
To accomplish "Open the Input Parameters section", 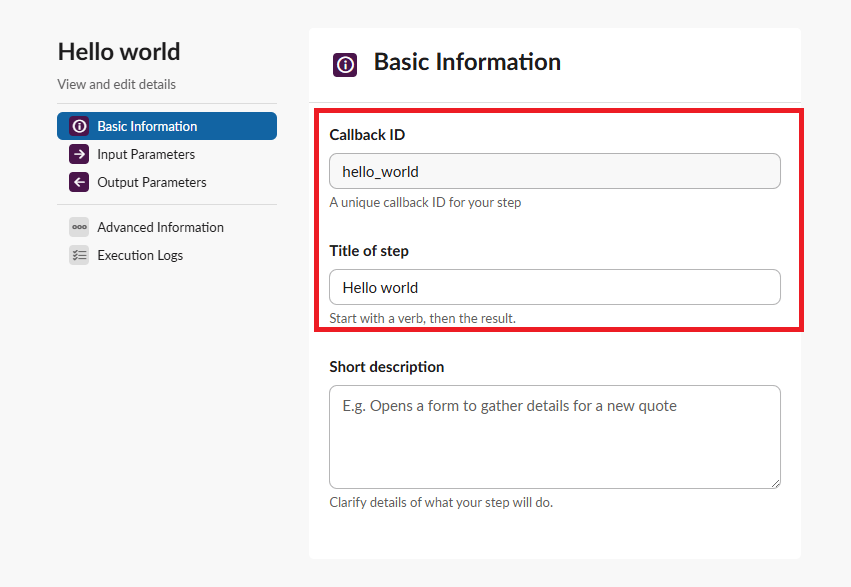I will (146, 154).
